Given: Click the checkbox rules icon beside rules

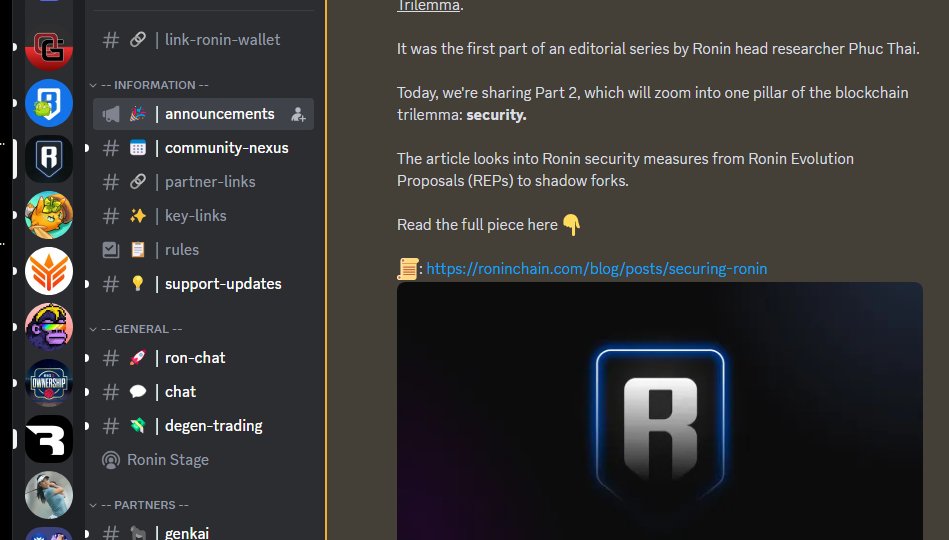Looking at the screenshot, I should coord(111,249).
